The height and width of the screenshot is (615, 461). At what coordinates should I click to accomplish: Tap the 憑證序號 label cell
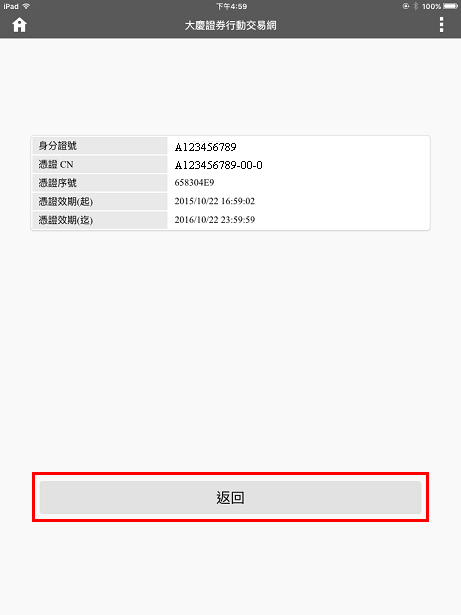click(100, 183)
